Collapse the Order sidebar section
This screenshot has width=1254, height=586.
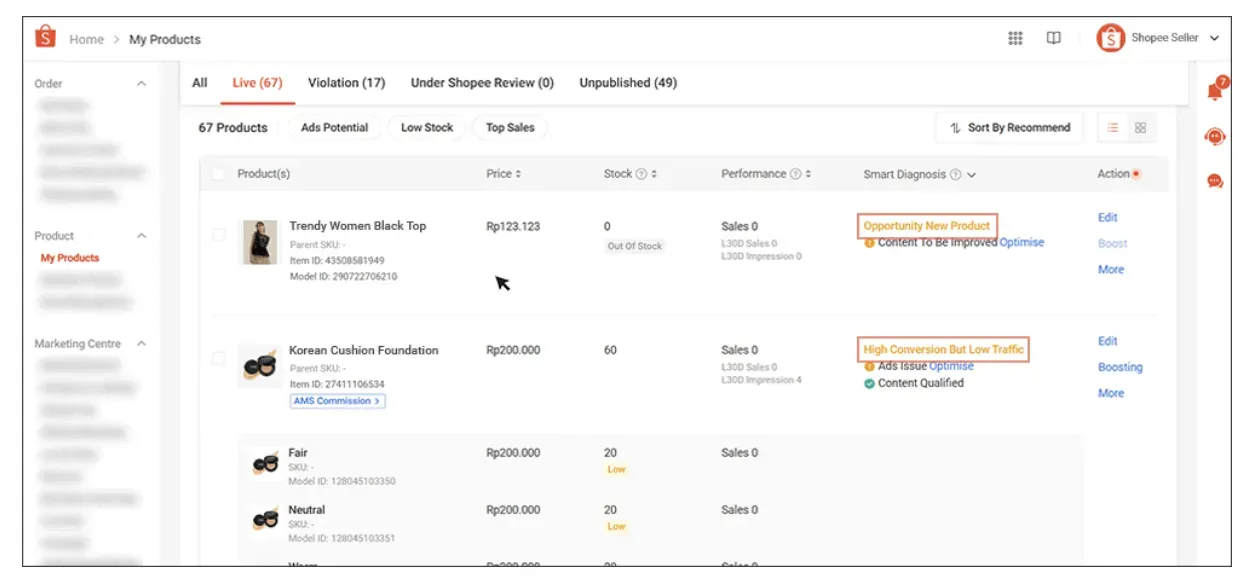pos(141,84)
